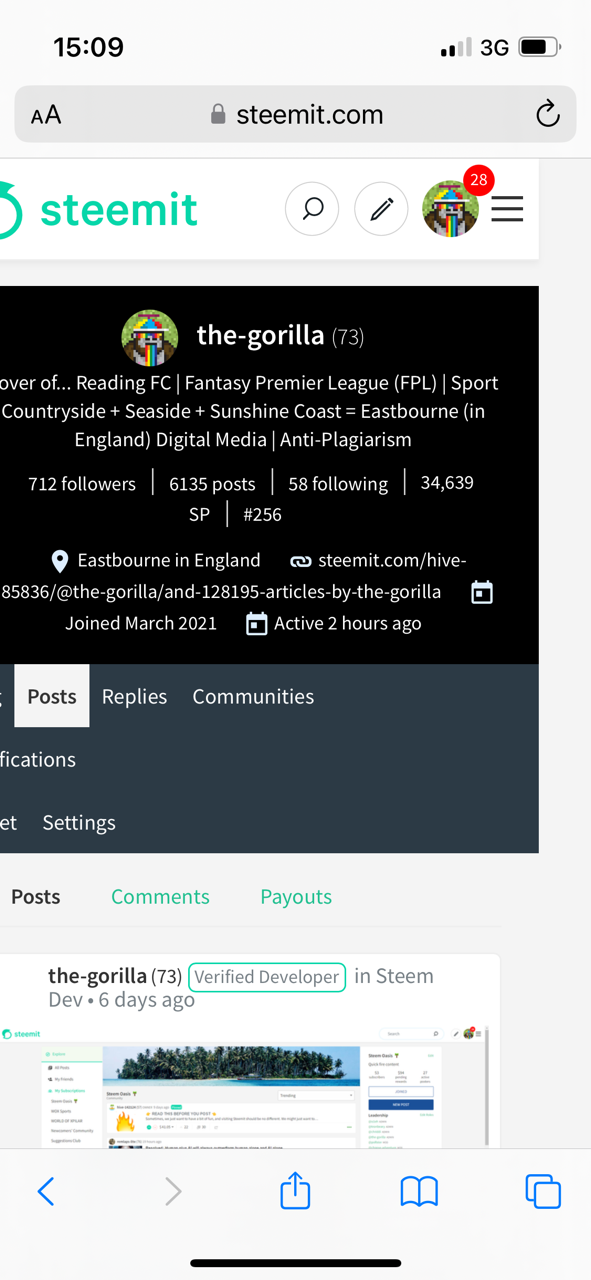The width and height of the screenshot is (591, 1280).
Task: Tap the pencil compose post icon
Action: coord(381,209)
